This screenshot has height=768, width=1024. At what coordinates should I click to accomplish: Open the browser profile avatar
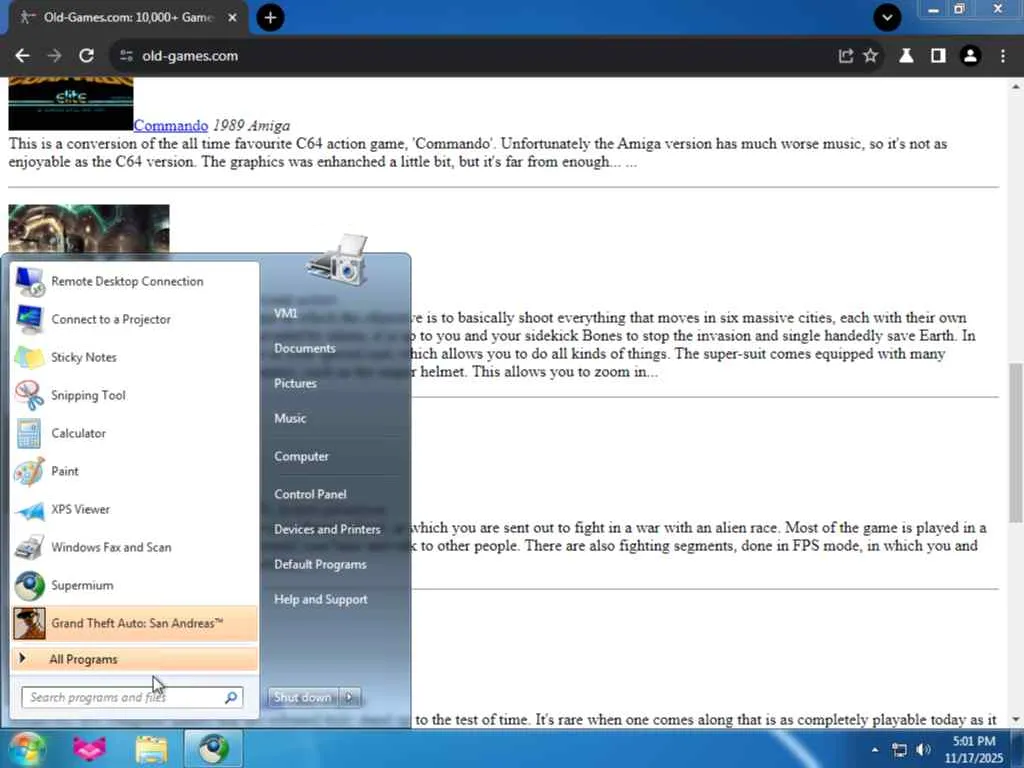(970, 56)
